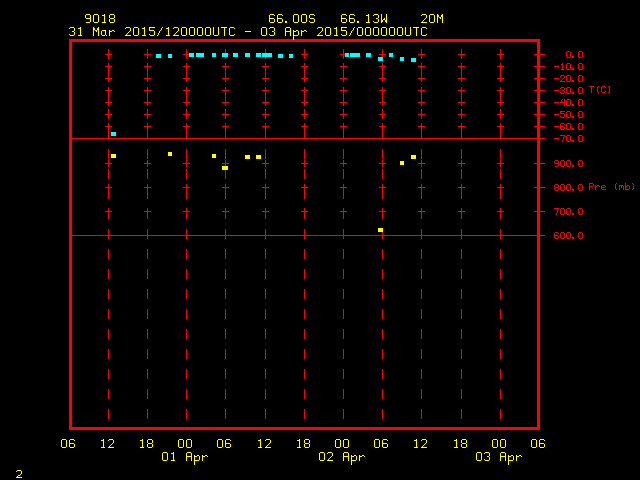Image resolution: width=640 pixels, height=480 pixels.
Task: Select the 03 Apr date label
Action: pyautogui.click(x=497, y=457)
